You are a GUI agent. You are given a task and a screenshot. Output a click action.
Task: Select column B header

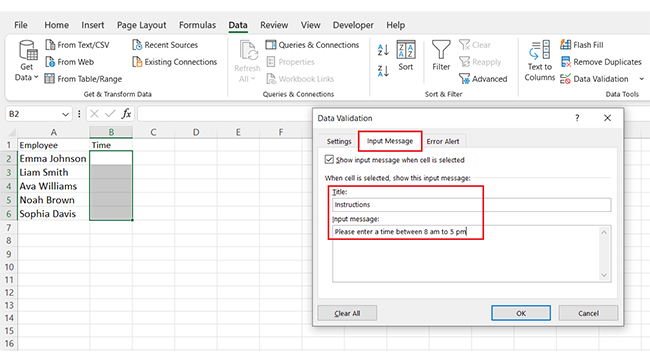[x=111, y=132]
